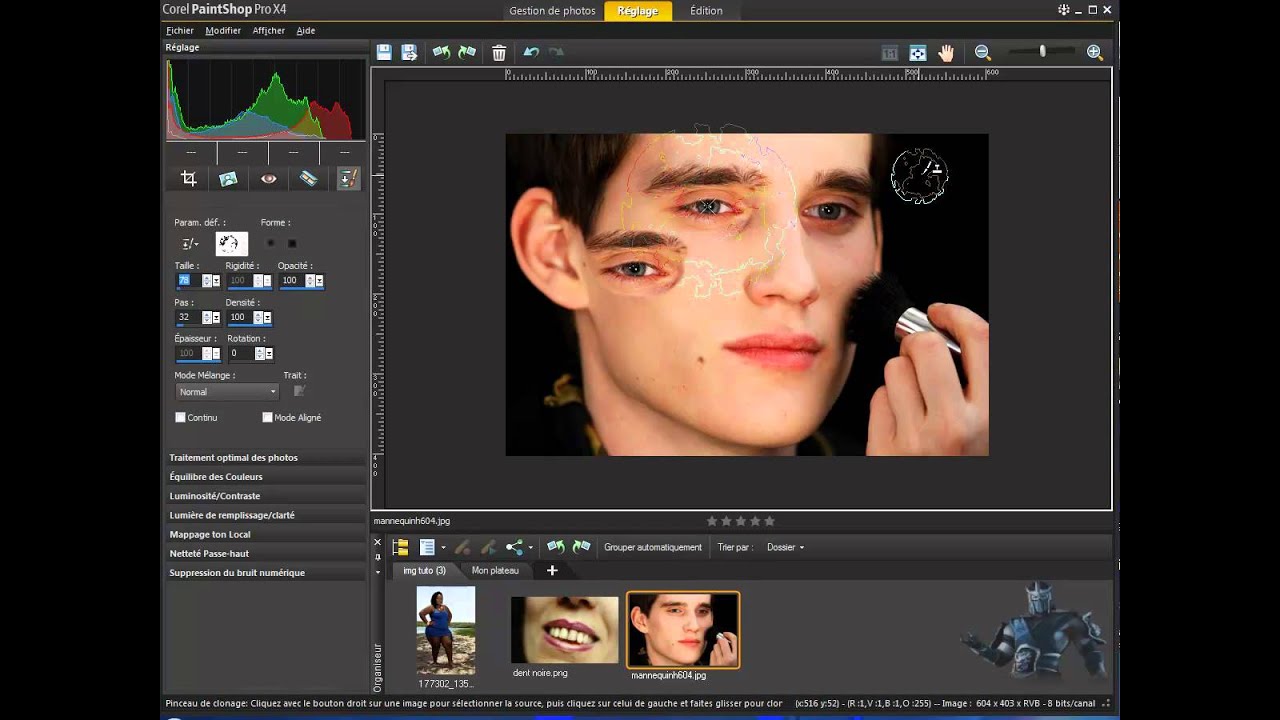Click the capture editing brush icon
This screenshot has width=1280, height=720.
[x=462, y=547]
